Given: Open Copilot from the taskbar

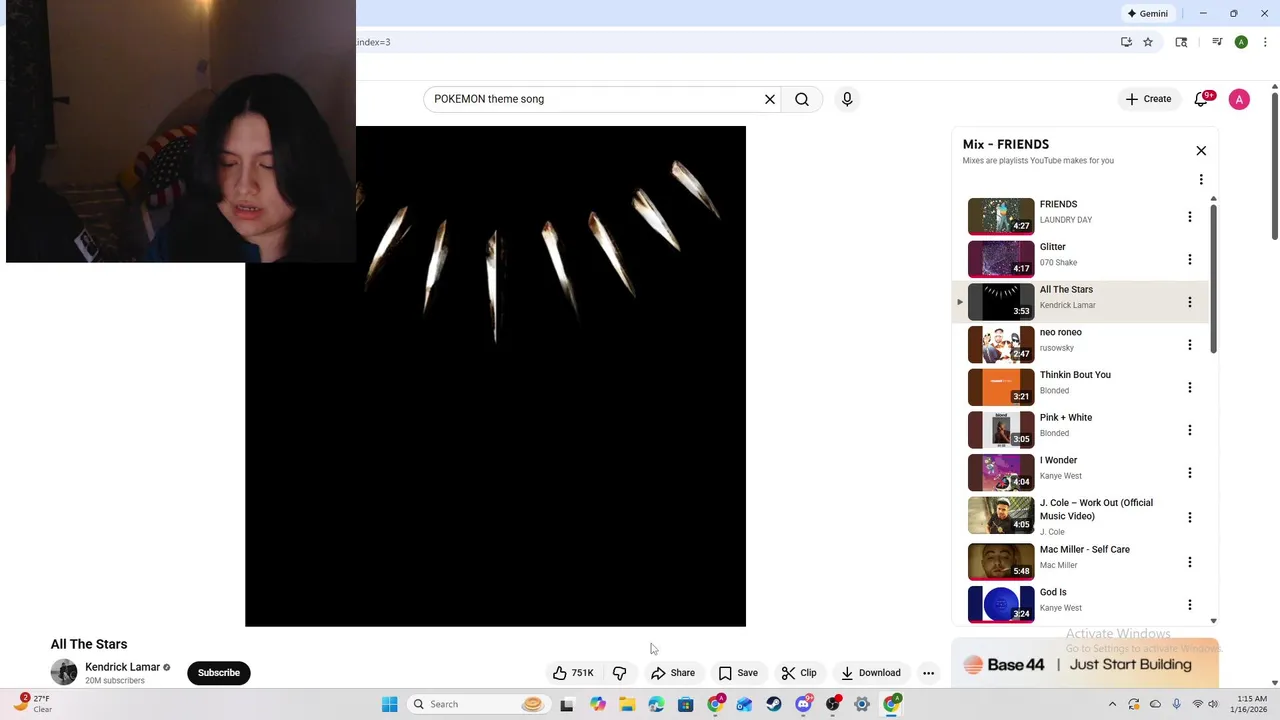Looking at the screenshot, I should point(598,704).
